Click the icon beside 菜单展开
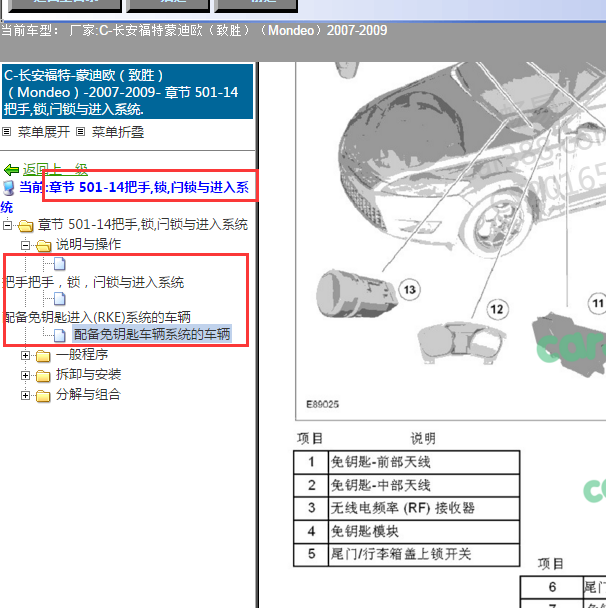Image resolution: width=606 pixels, height=608 pixels. click(7, 132)
